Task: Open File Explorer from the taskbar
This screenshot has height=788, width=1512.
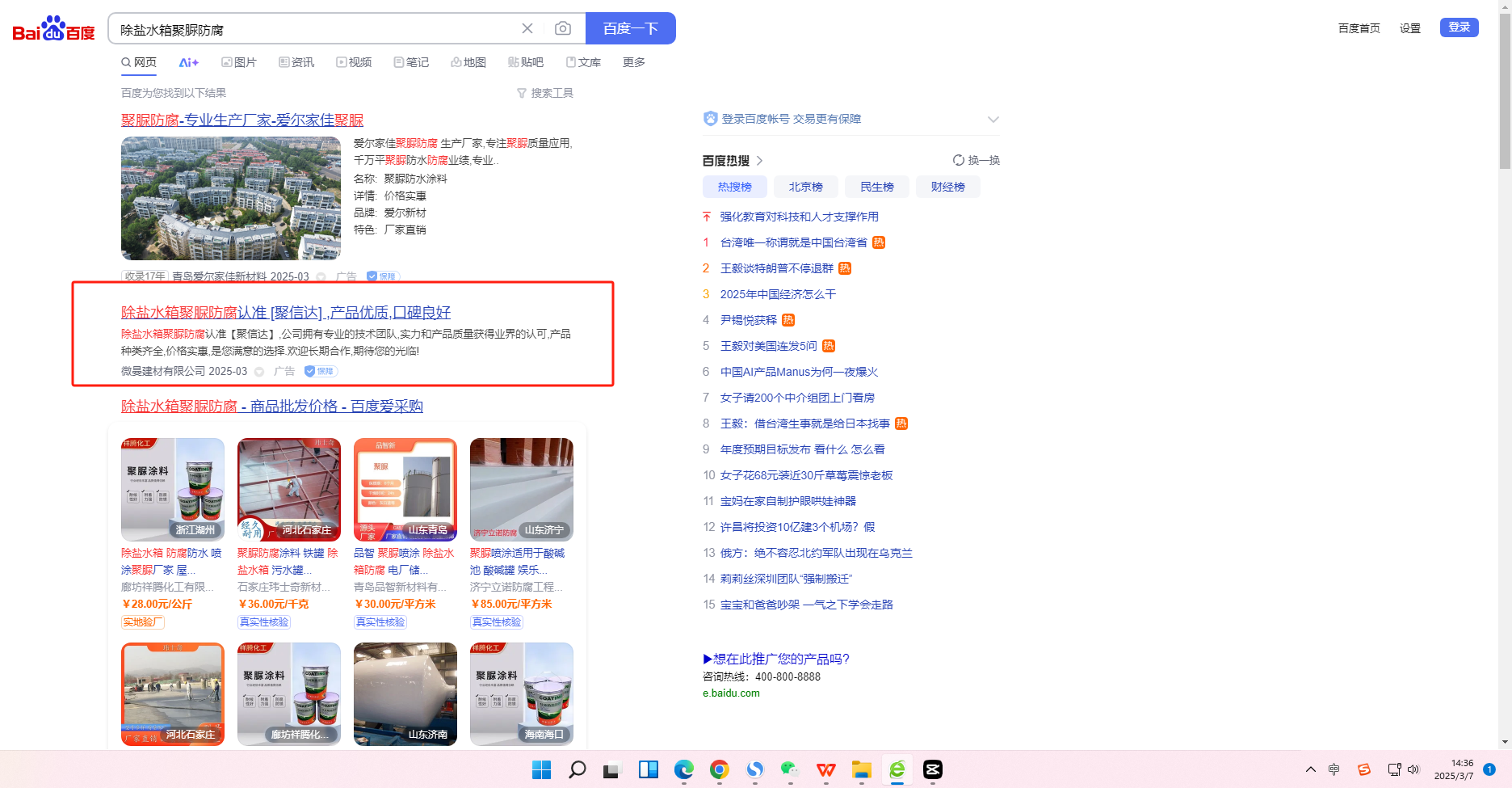Action: coord(862,769)
